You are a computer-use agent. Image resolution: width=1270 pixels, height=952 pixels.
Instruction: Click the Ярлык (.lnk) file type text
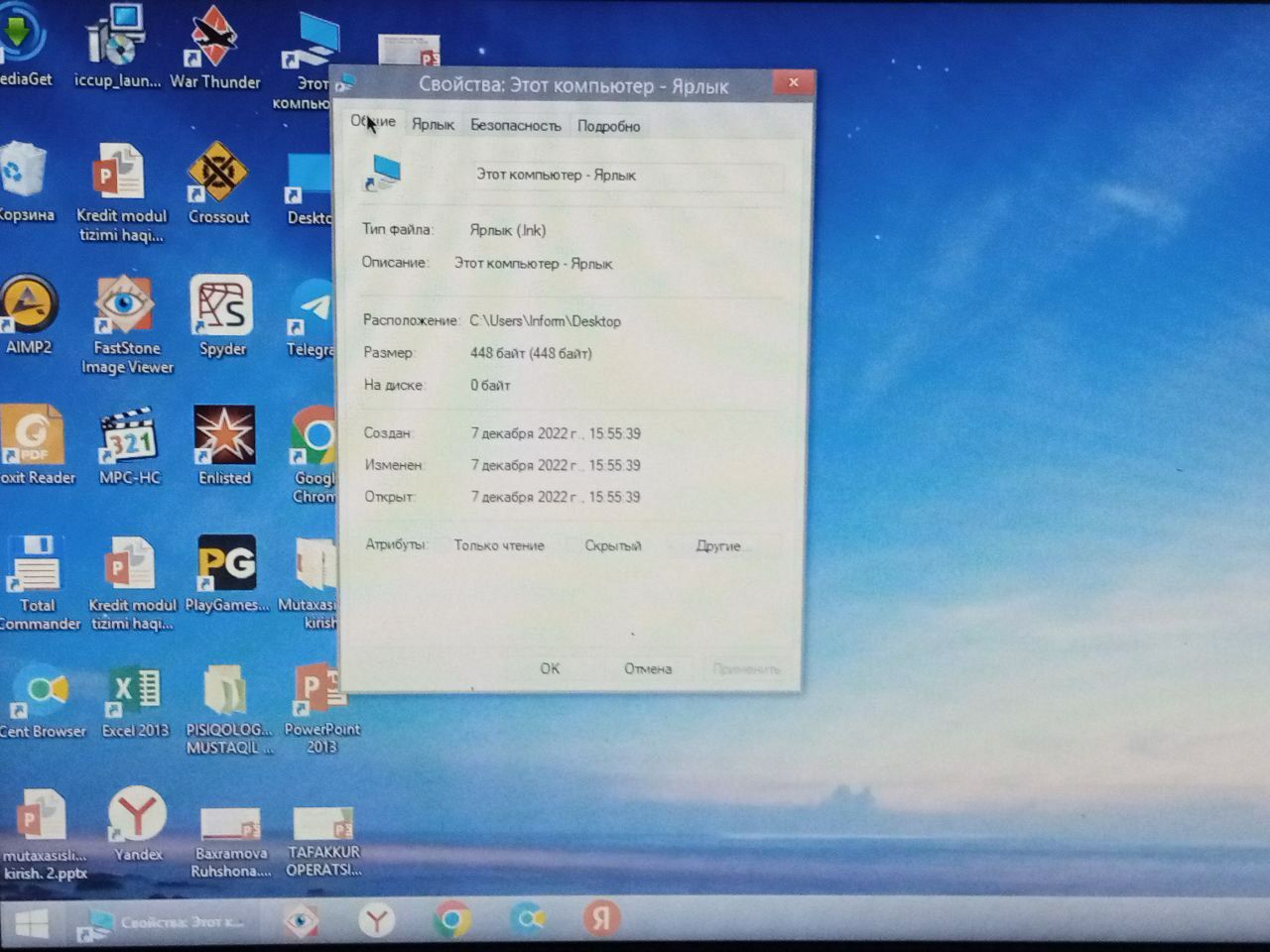[507, 230]
